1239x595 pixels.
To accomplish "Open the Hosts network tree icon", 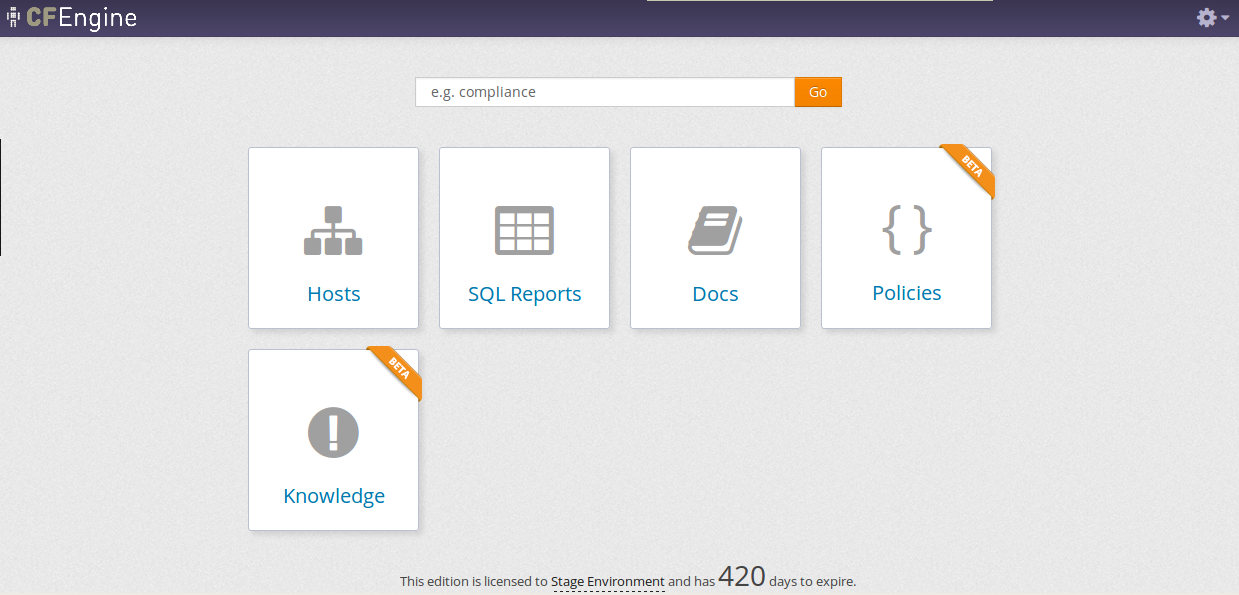I will tap(333, 231).
